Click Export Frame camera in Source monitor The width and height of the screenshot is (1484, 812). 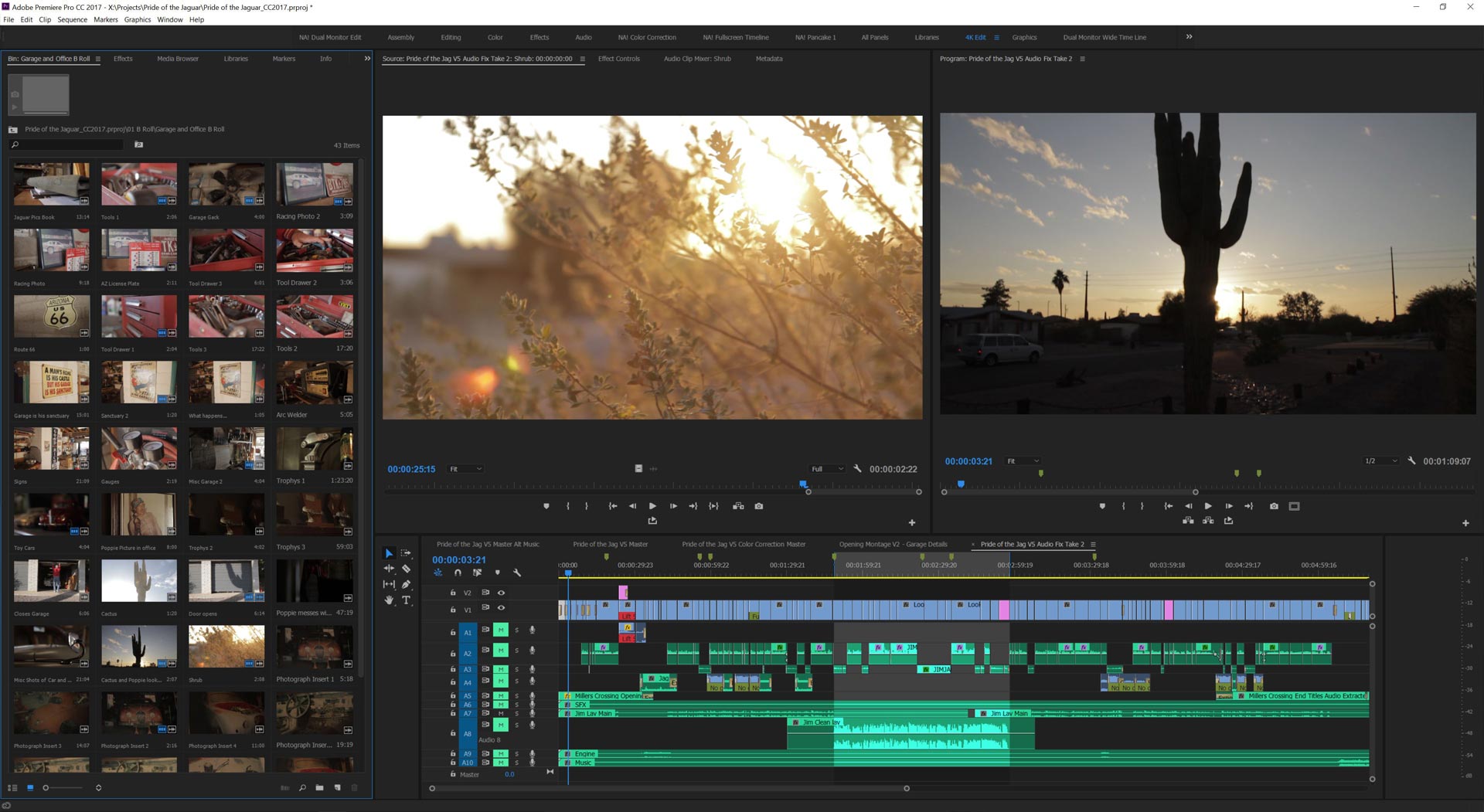(x=759, y=506)
